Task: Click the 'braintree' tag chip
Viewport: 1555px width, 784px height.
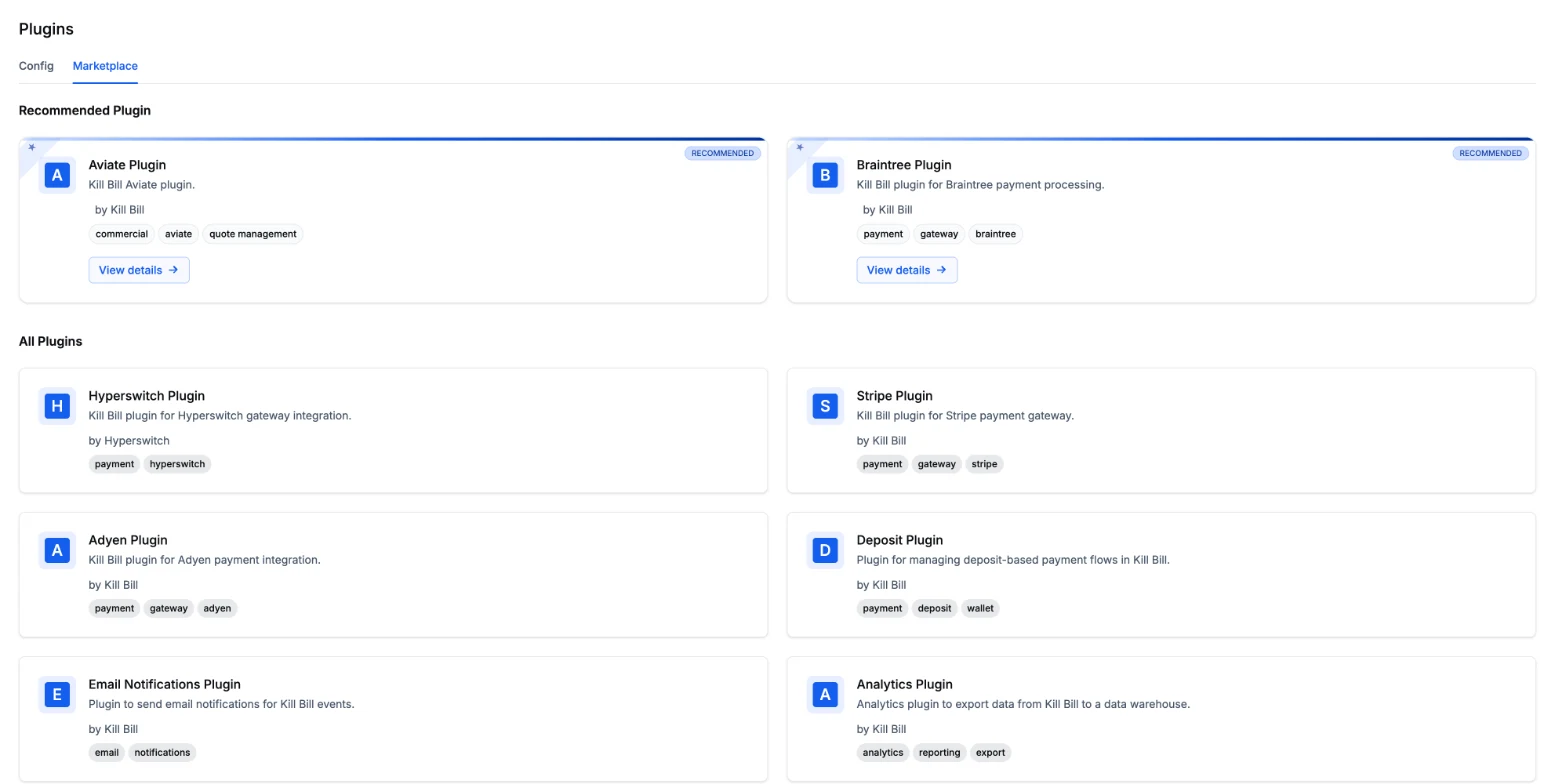Action: [x=995, y=234]
